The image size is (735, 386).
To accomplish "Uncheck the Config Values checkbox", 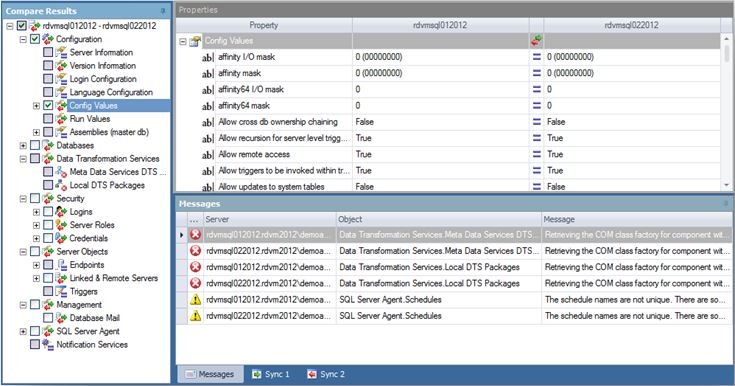I will 48,105.
